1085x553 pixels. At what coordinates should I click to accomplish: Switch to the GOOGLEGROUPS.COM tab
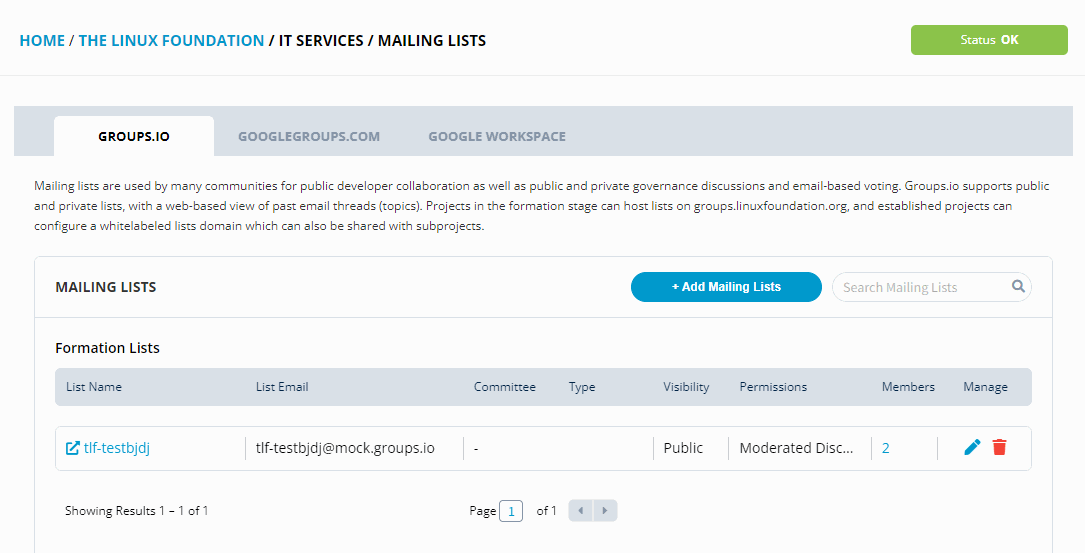tap(309, 136)
